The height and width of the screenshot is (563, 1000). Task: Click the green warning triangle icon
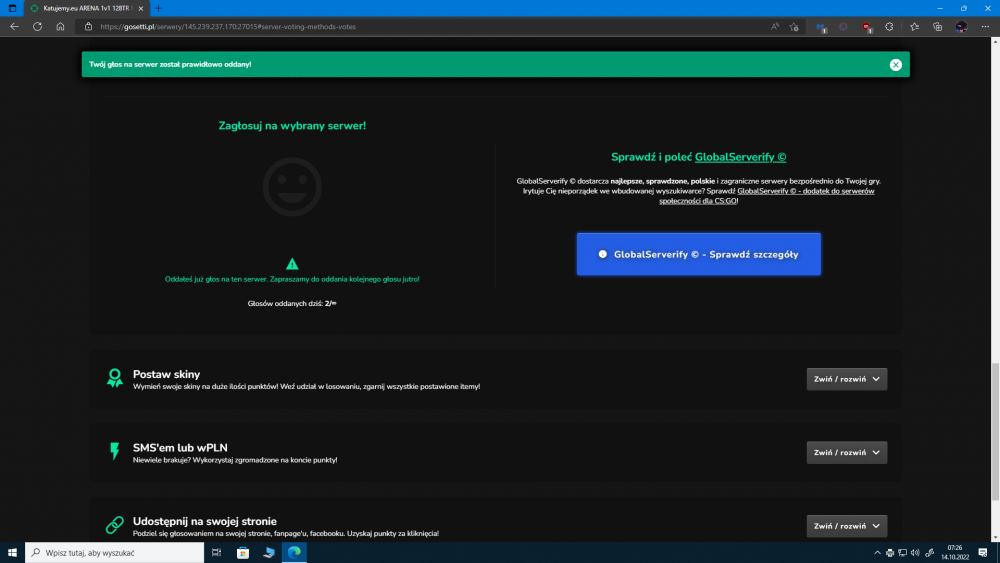click(x=292, y=264)
